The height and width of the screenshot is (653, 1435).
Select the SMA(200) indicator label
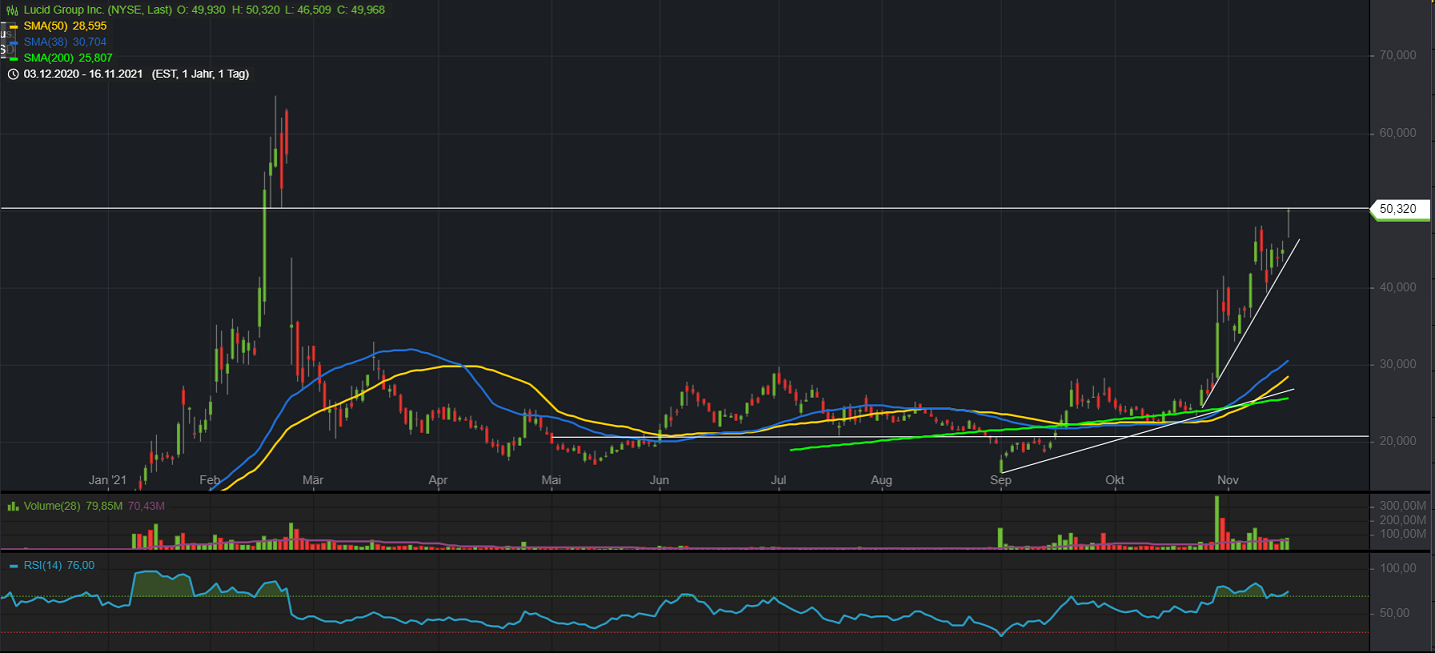click(x=50, y=58)
